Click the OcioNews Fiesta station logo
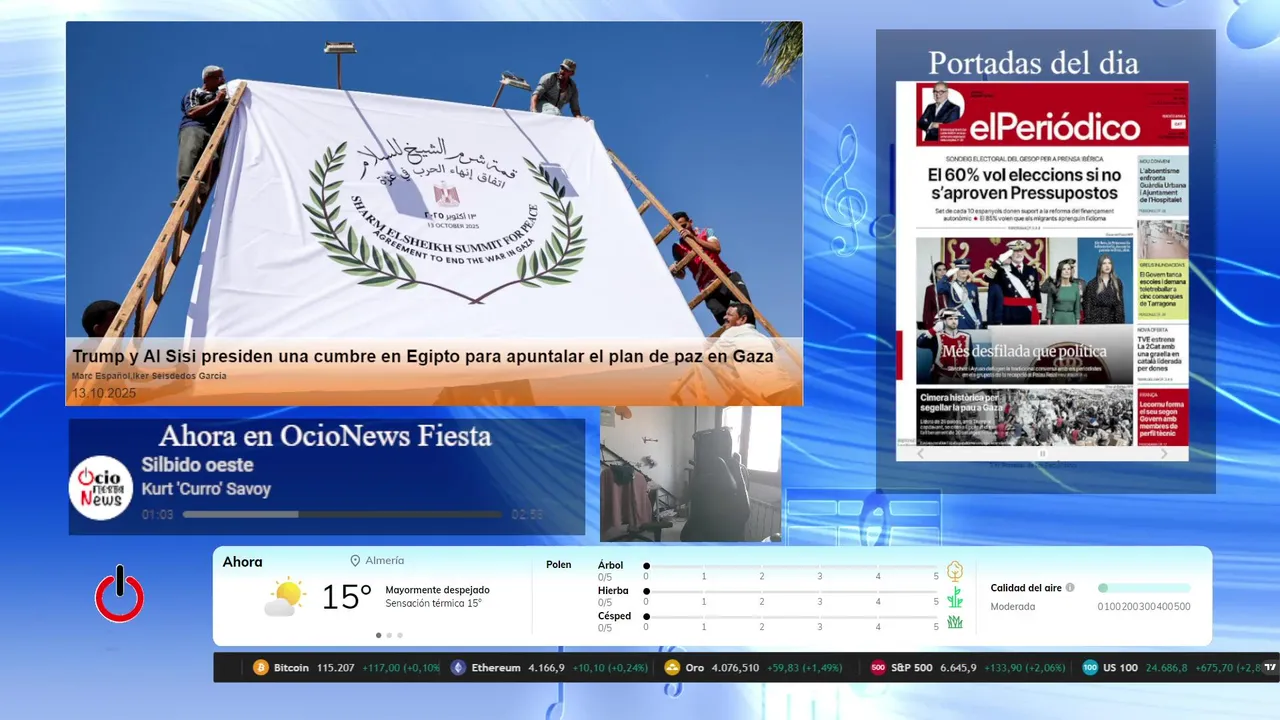Image resolution: width=1280 pixels, height=720 pixels. (x=101, y=488)
